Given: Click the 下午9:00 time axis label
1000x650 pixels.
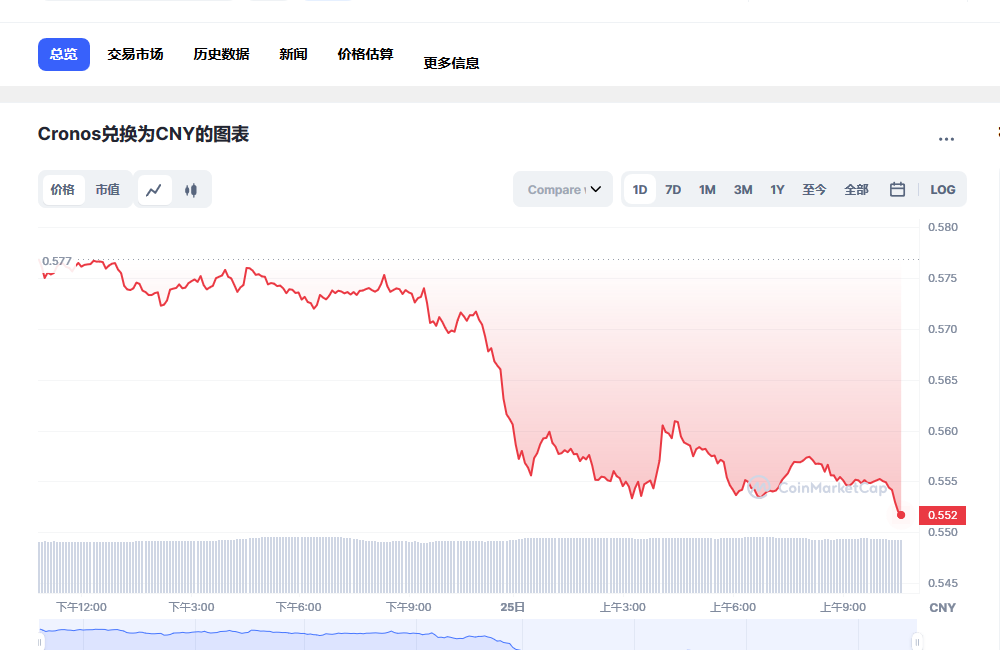Looking at the screenshot, I should pyautogui.click(x=409, y=607).
